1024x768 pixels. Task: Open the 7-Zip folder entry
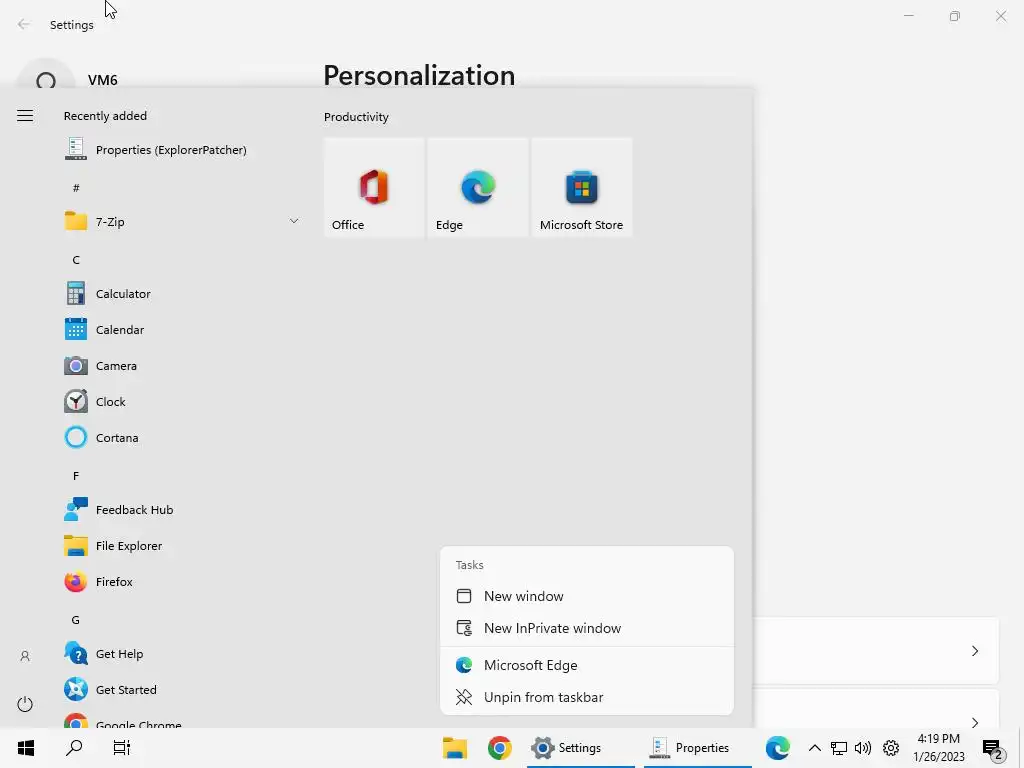(182, 221)
